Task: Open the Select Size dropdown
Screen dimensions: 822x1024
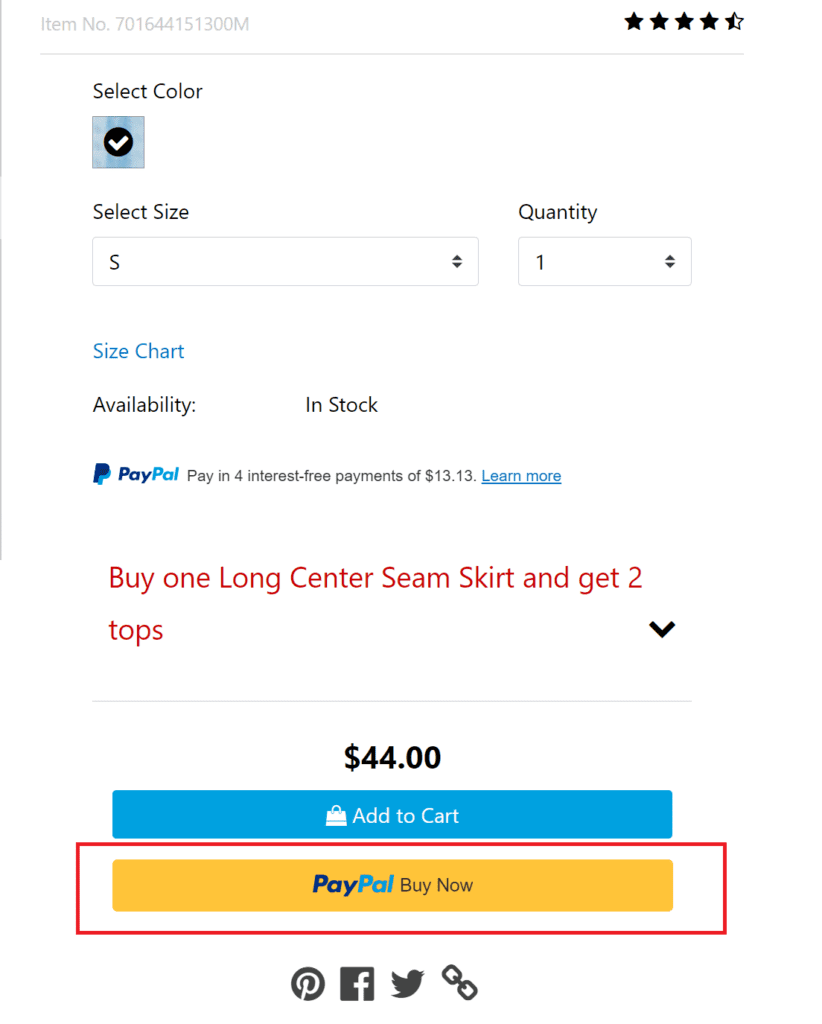Action: point(285,262)
